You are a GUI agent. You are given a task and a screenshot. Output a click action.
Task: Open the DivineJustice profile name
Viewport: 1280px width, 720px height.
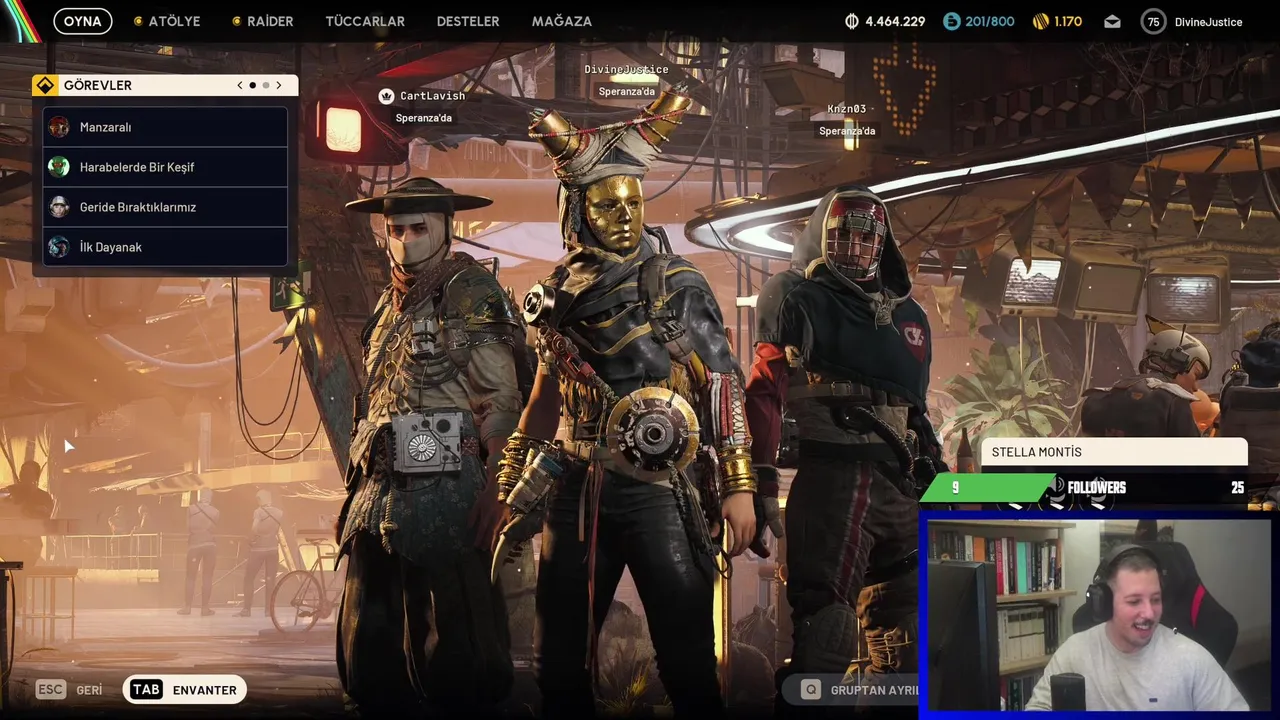(x=1208, y=22)
